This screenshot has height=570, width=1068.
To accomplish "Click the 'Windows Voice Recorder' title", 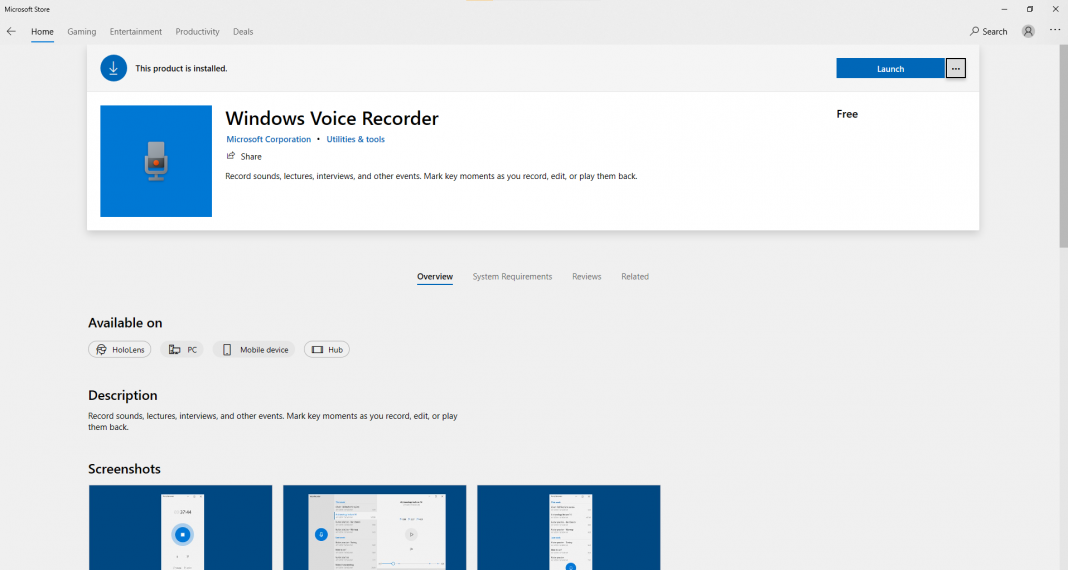I will point(332,118).
